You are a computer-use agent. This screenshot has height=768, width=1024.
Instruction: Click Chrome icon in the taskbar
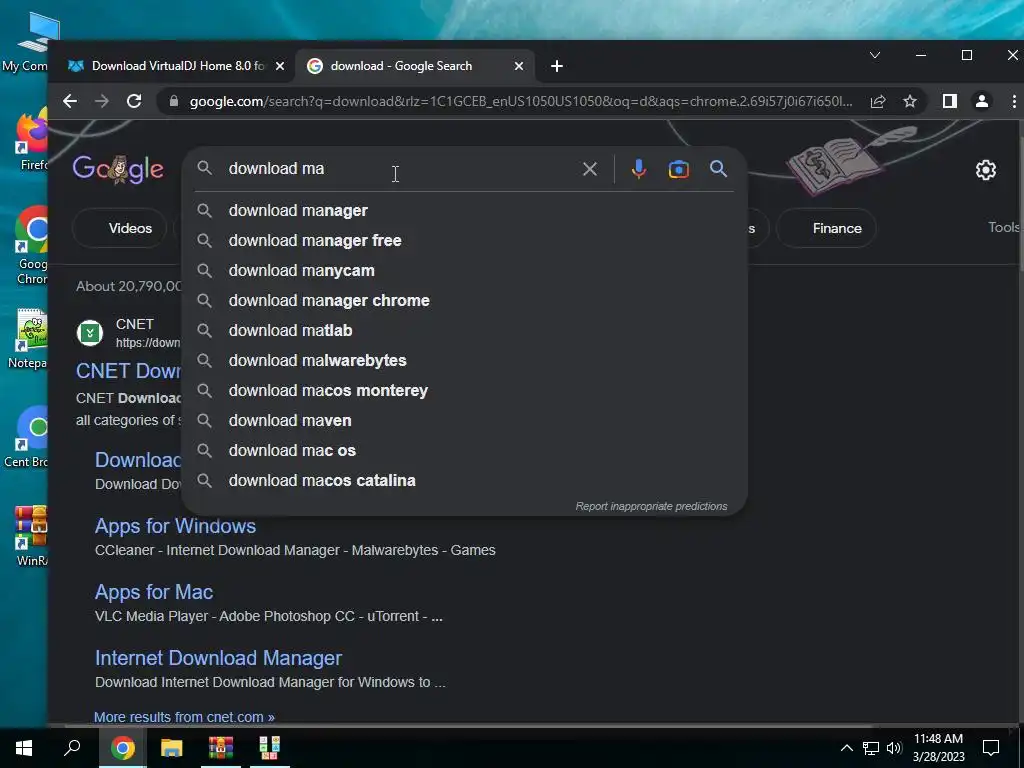123,748
